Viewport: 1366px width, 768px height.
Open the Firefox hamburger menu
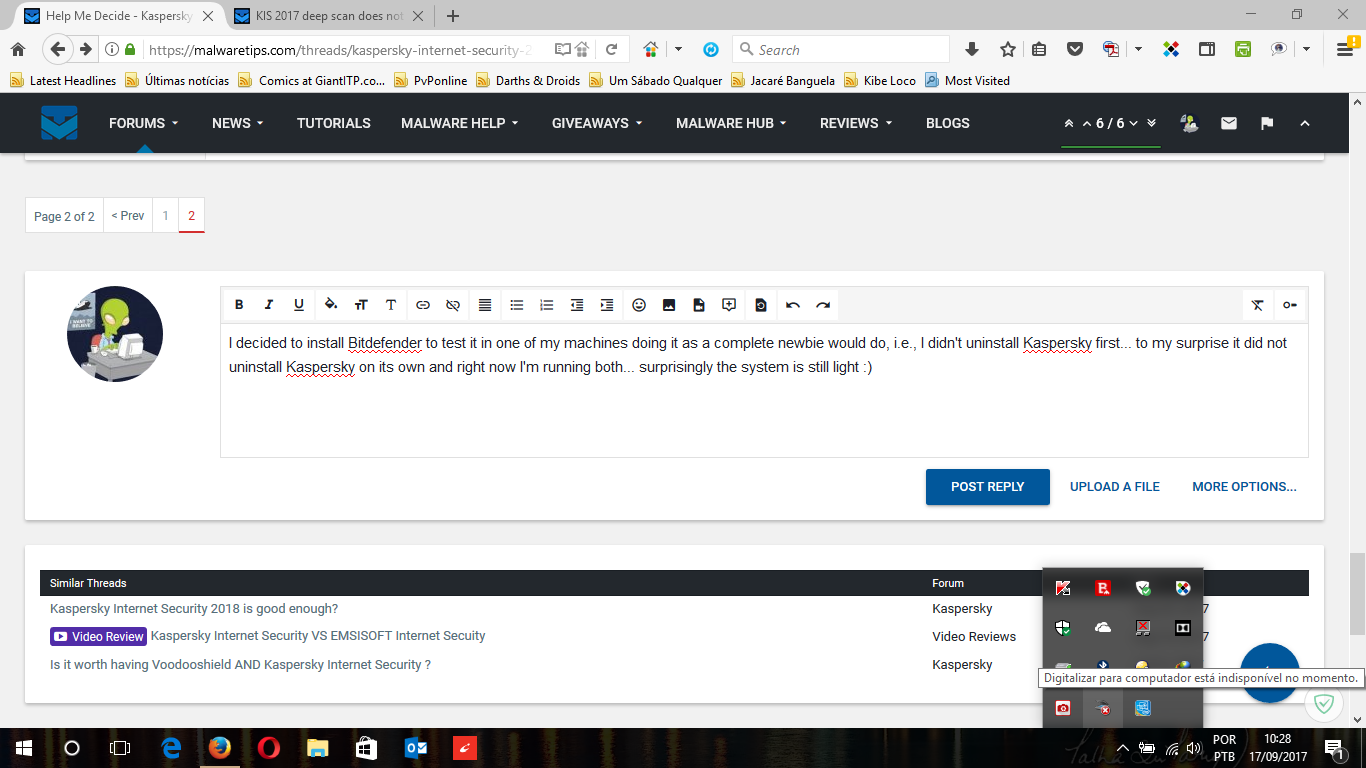[1345, 50]
